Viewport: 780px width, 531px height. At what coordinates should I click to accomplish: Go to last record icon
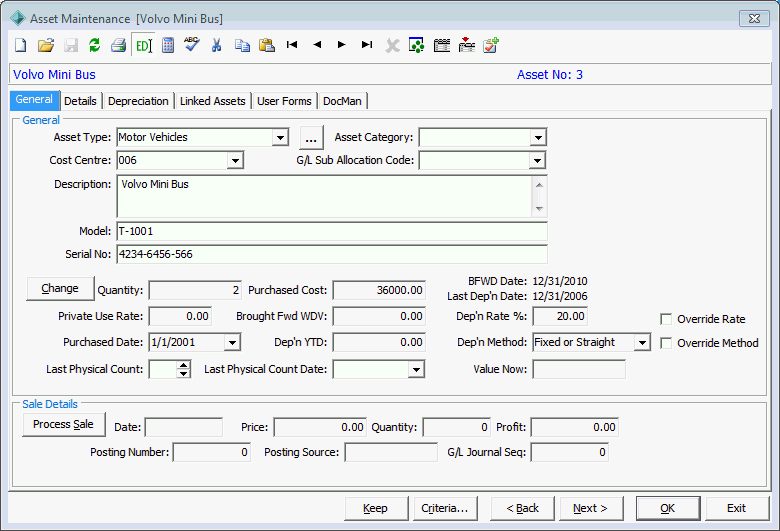coord(367,45)
